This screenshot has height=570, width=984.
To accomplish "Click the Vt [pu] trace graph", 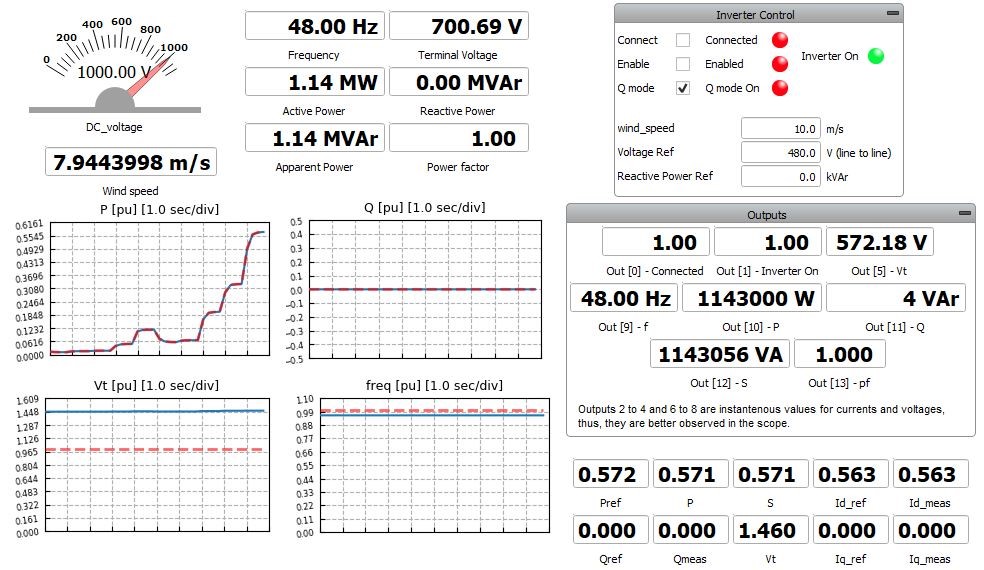I will [x=160, y=464].
